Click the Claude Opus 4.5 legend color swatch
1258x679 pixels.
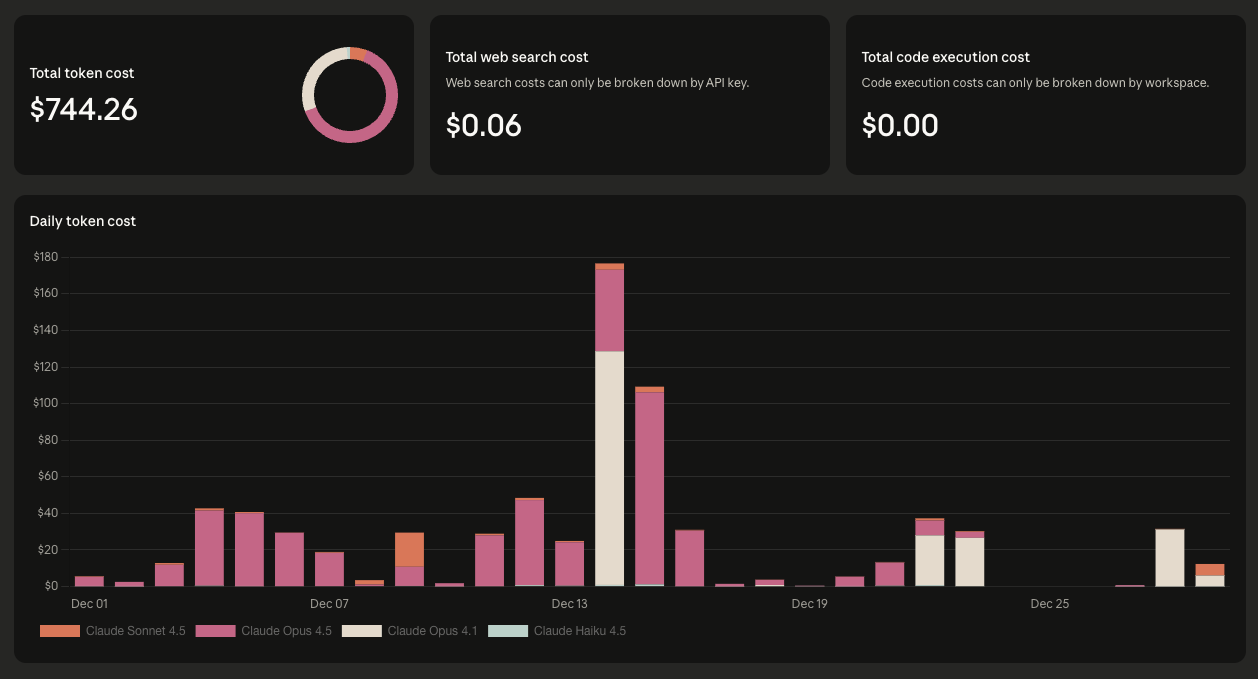(x=215, y=631)
